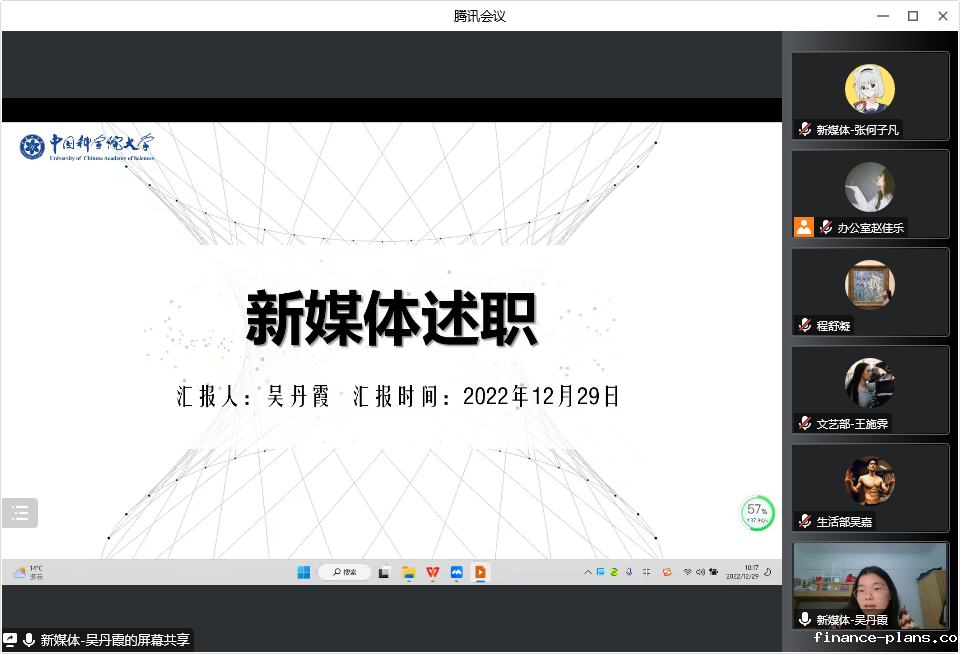Click the green 57% network indicator circle
Viewport: 960px width, 654px height.
[757, 513]
